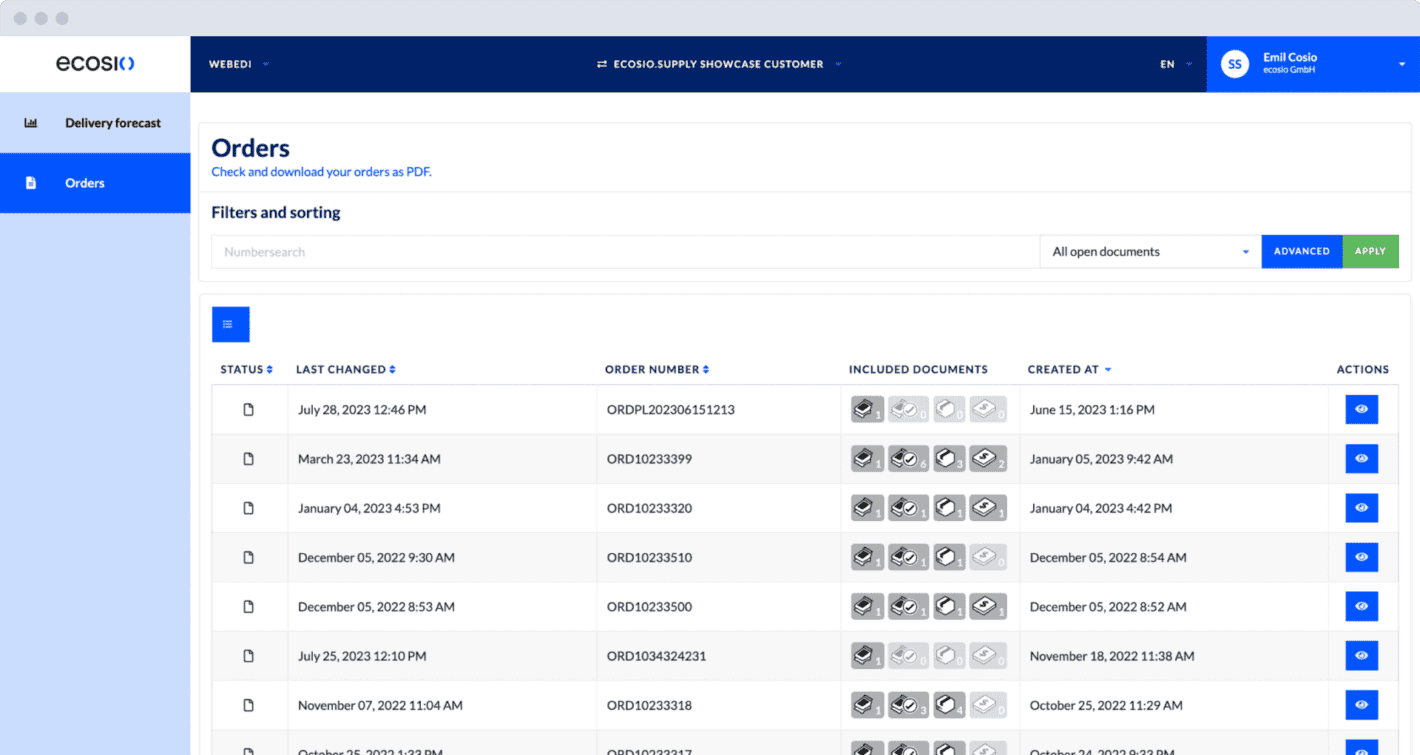Image resolution: width=1420 pixels, height=755 pixels.
Task: Open the ecosio logo in the sidebar
Action: [x=95, y=63]
